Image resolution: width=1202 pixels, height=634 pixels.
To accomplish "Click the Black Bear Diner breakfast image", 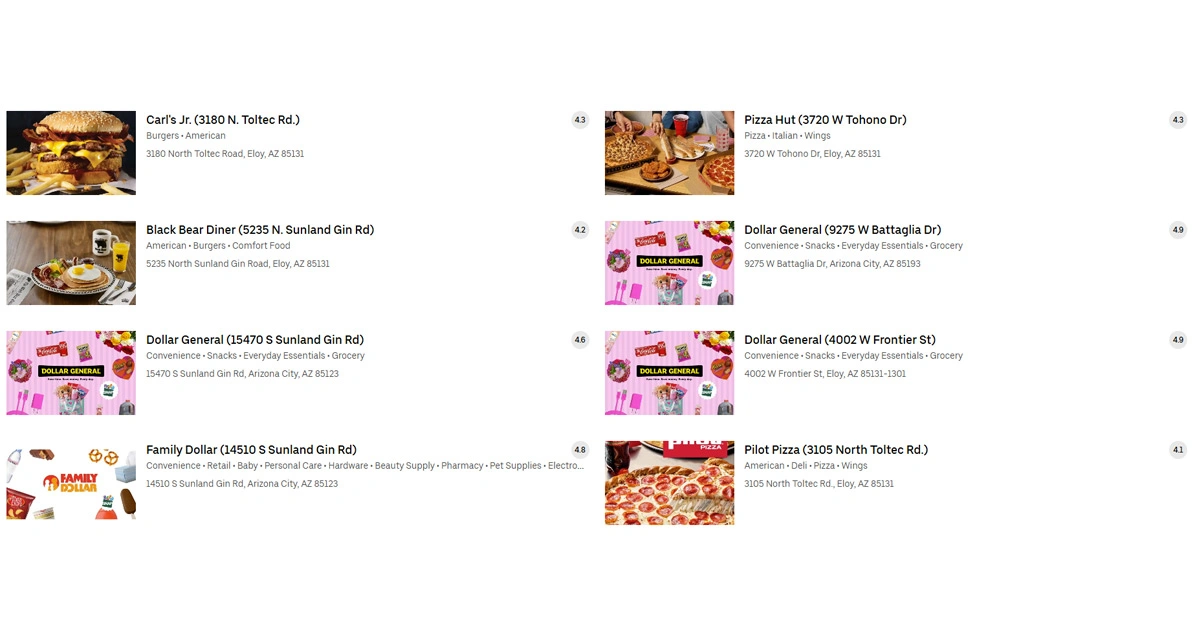I will click(x=71, y=263).
